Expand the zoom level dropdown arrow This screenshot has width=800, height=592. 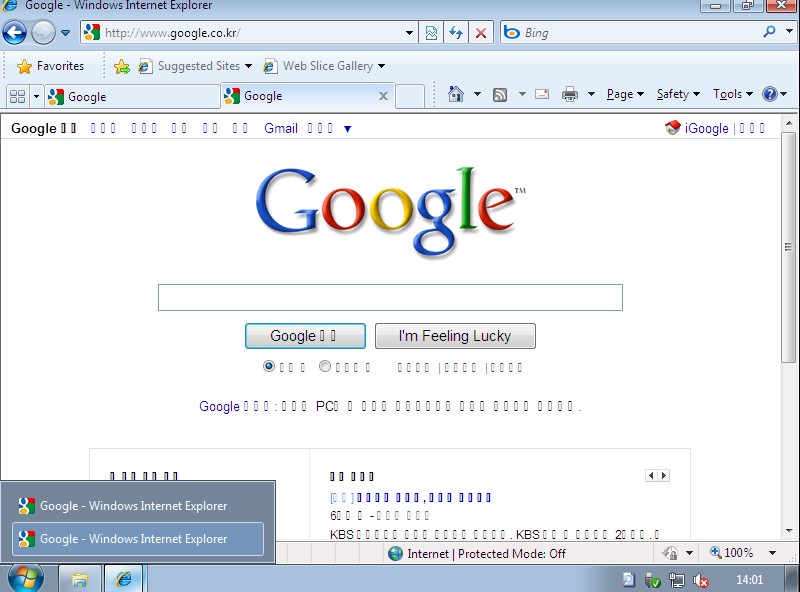coord(772,553)
